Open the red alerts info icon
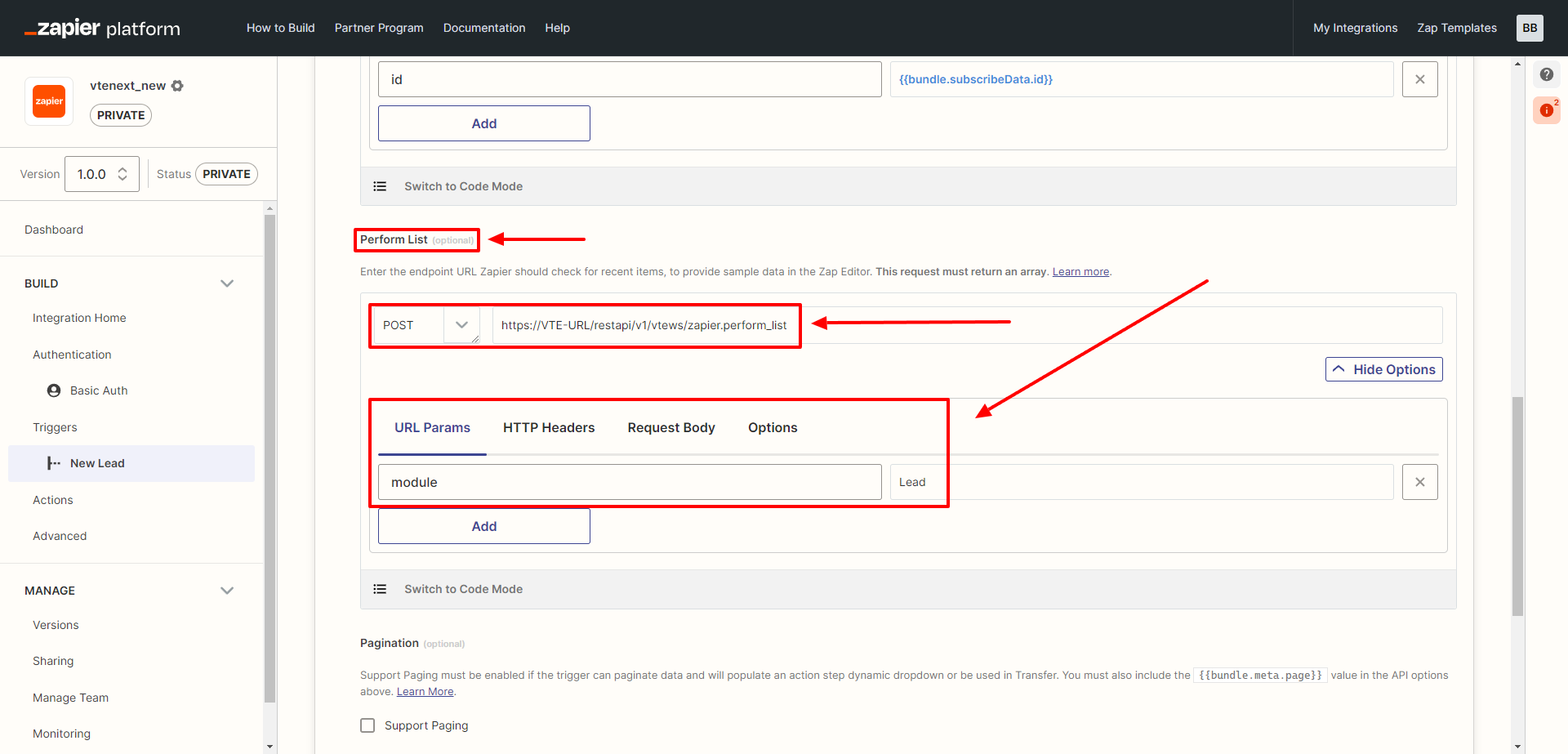 point(1547,110)
